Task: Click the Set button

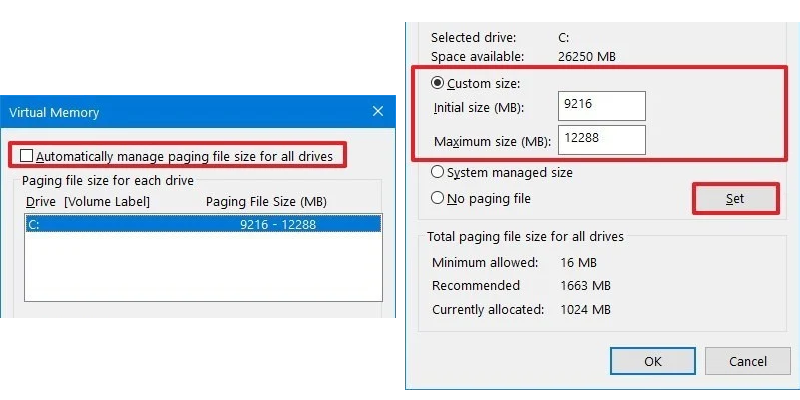Action: pos(736,198)
